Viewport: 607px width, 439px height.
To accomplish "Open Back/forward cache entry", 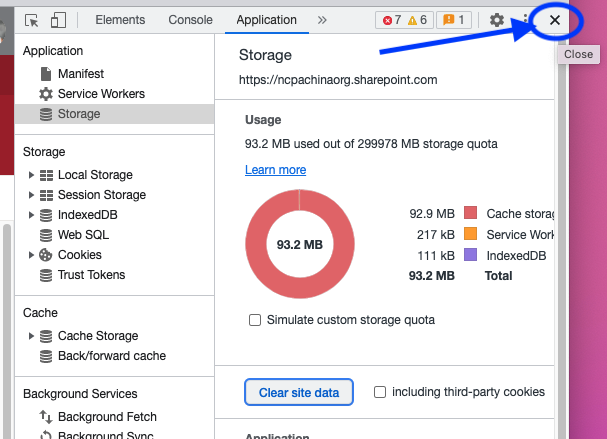I will coord(111,356).
